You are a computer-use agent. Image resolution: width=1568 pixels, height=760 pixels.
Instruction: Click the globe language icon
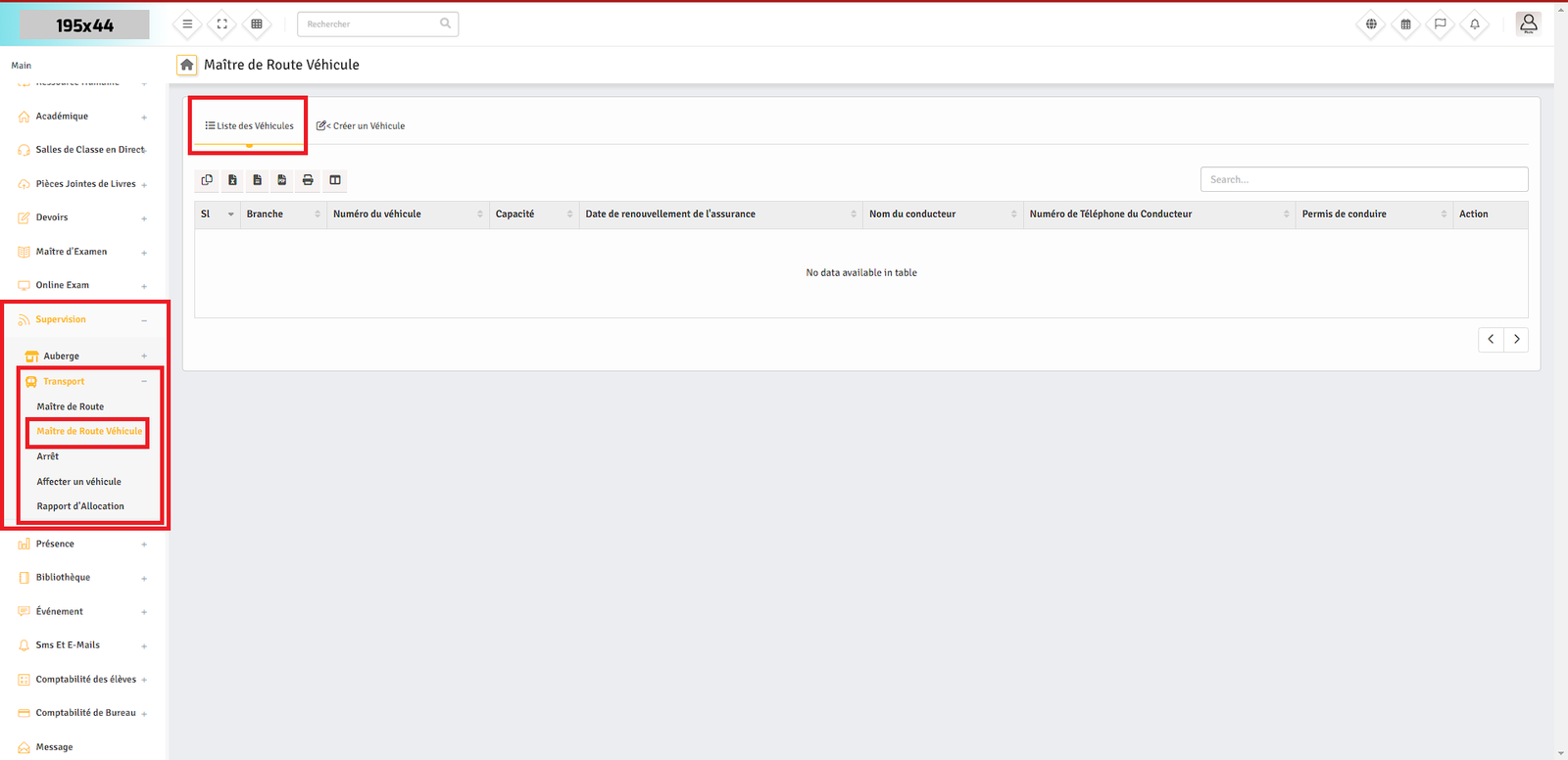point(1371,24)
